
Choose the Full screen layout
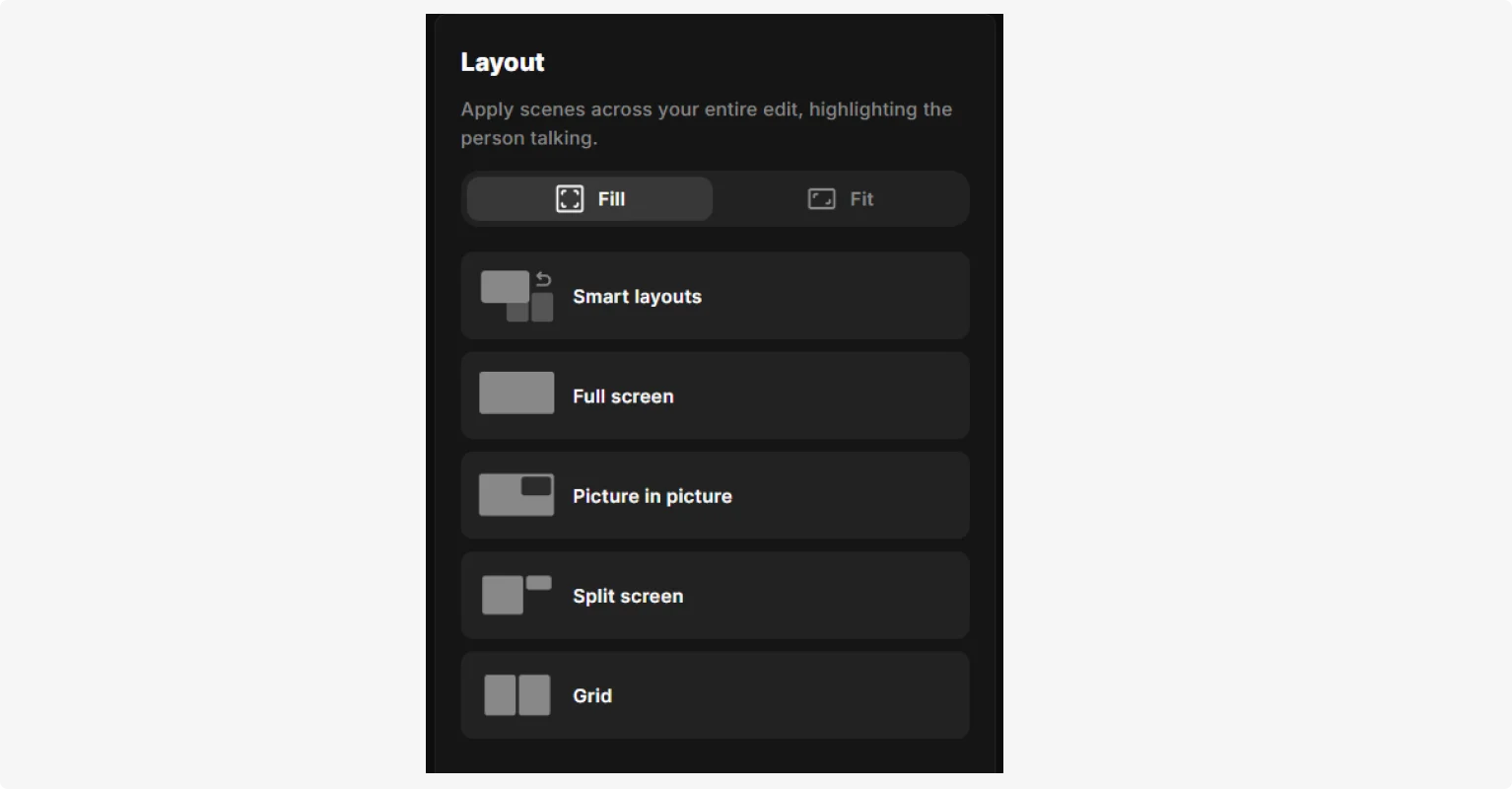(x=715, y=395)
